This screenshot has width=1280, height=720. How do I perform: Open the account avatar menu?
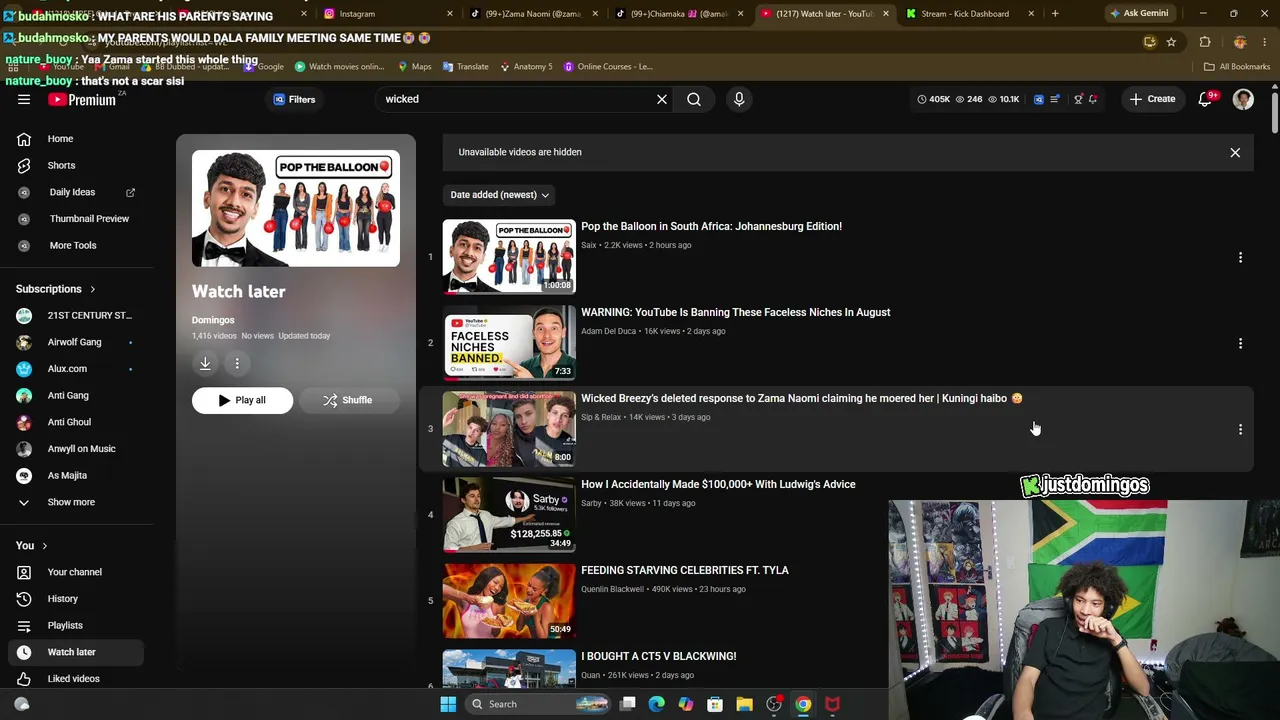tap(1243, 99)
